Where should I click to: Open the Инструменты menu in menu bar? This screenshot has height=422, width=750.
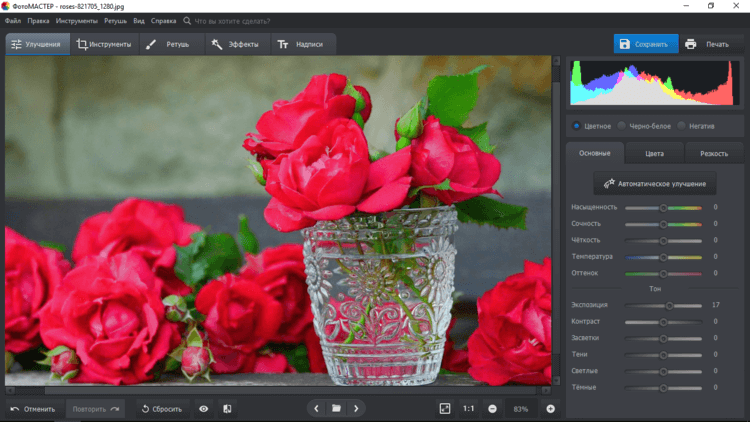77,20
